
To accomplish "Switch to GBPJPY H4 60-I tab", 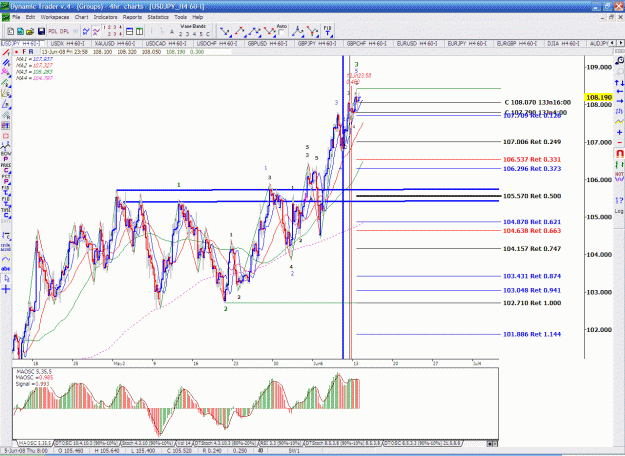I will point(317,43).
